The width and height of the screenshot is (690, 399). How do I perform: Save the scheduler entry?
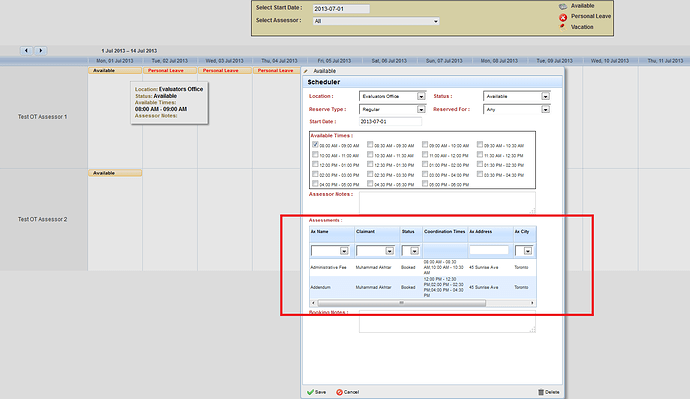tap(317, 392)
